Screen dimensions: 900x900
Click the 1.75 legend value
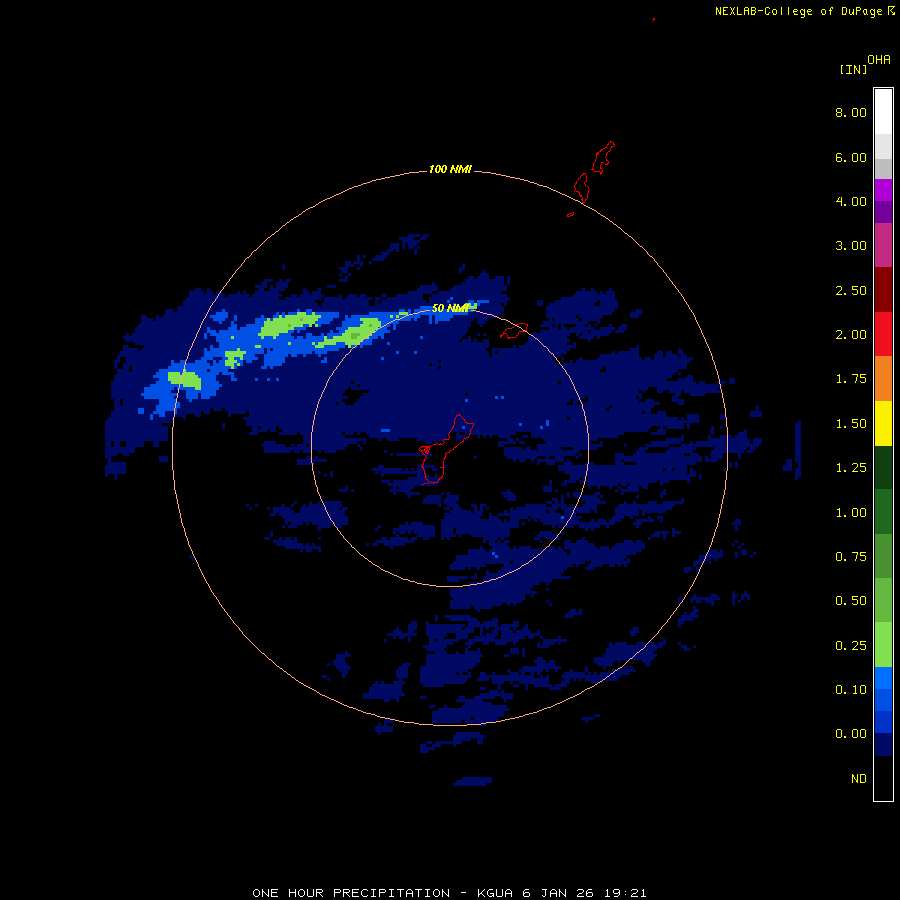click(x=851, y=379)
